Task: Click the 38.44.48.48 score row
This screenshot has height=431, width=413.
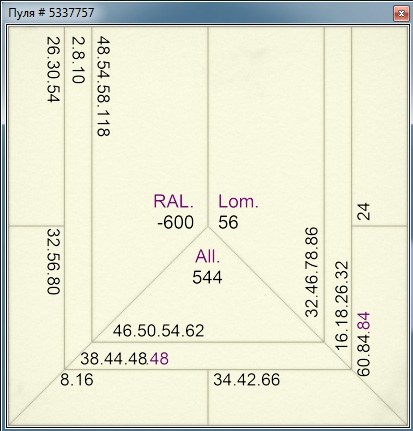Action: click(x=124, y=359)
